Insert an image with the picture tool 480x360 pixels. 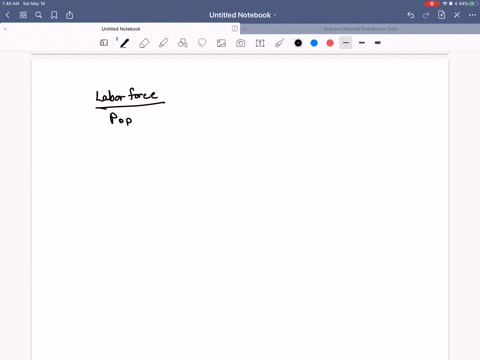tap(221, 43)
